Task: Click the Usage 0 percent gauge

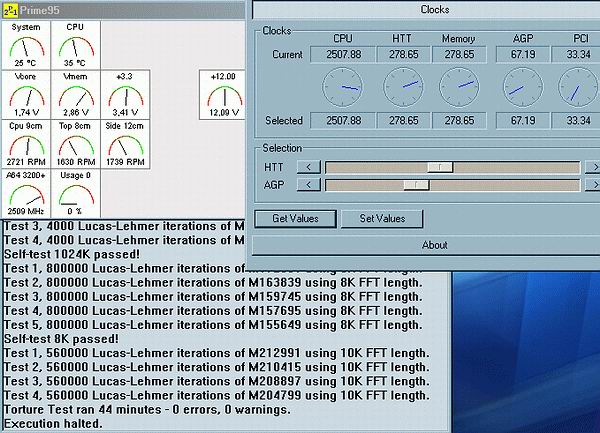Action: (75, 194)
